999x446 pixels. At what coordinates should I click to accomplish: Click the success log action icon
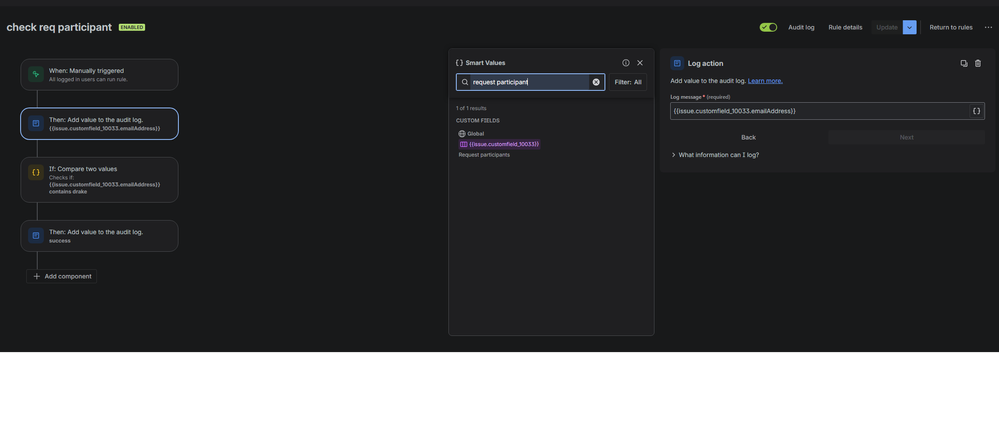[x=36, y=236]
